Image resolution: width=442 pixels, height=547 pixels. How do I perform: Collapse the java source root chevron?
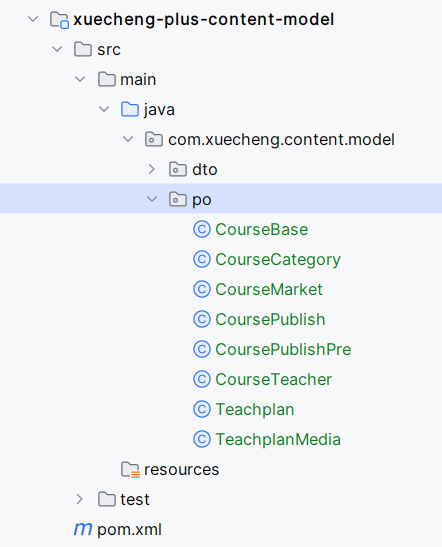click(104, 109)
